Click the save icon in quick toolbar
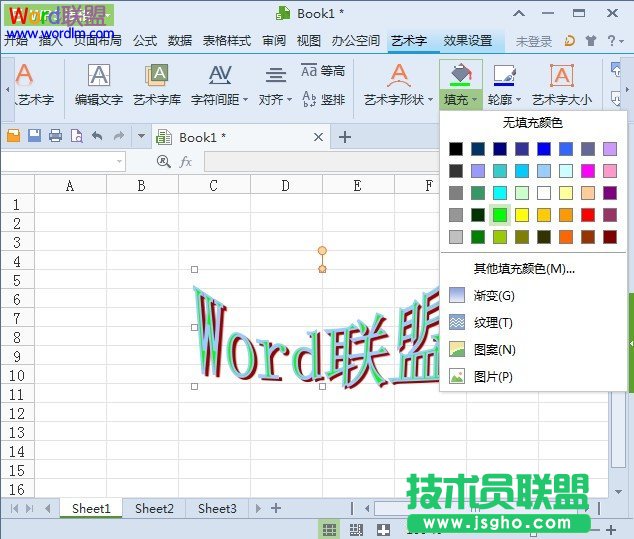 click(x=34, y=136)
